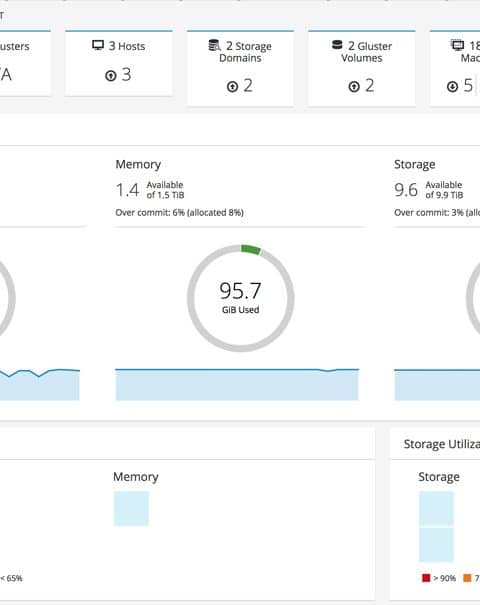Click the upper Storage utilization heatmap block
The image size is (480, 605).
point(436,509)
